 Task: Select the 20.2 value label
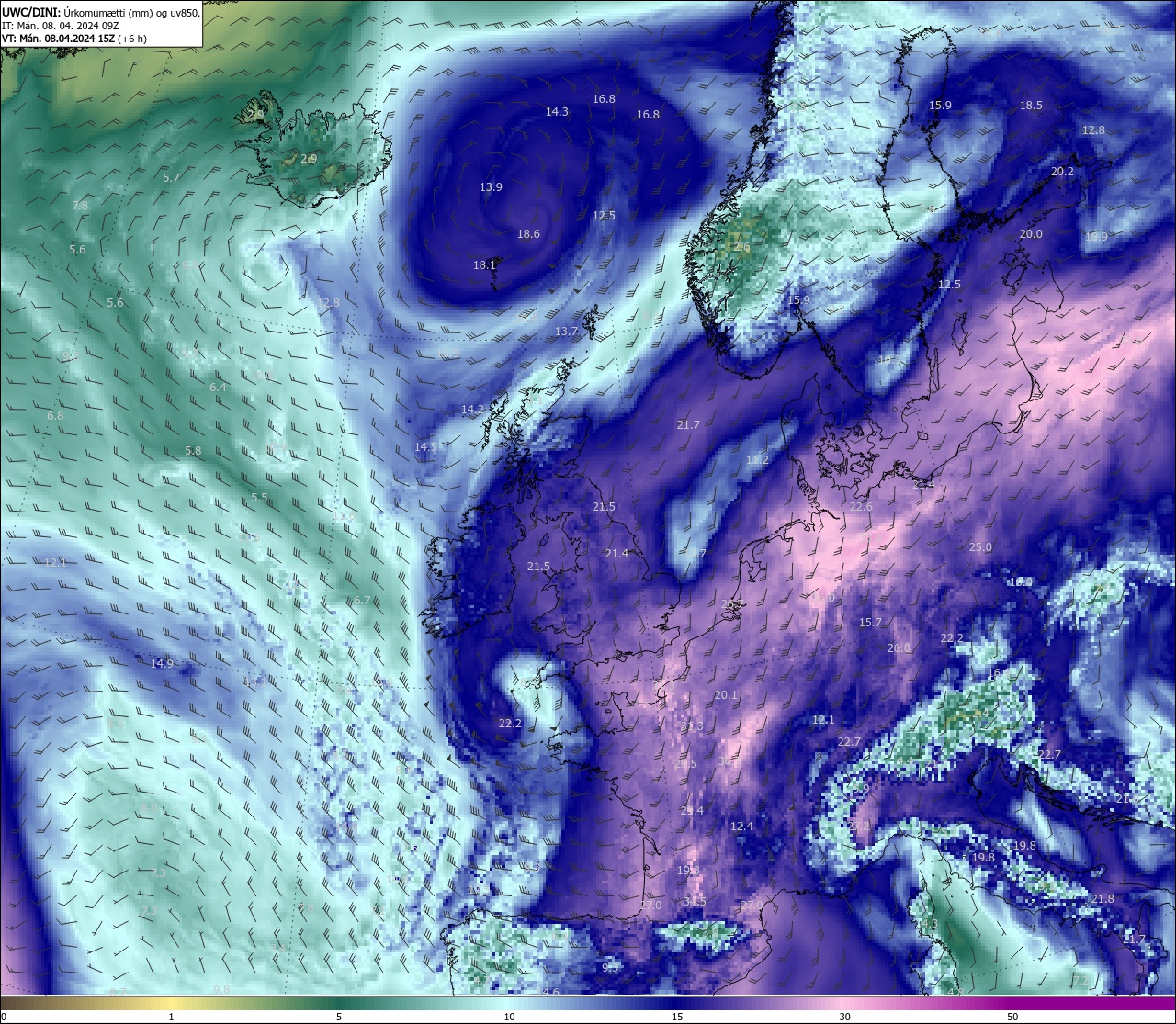tap(1062, 171)
